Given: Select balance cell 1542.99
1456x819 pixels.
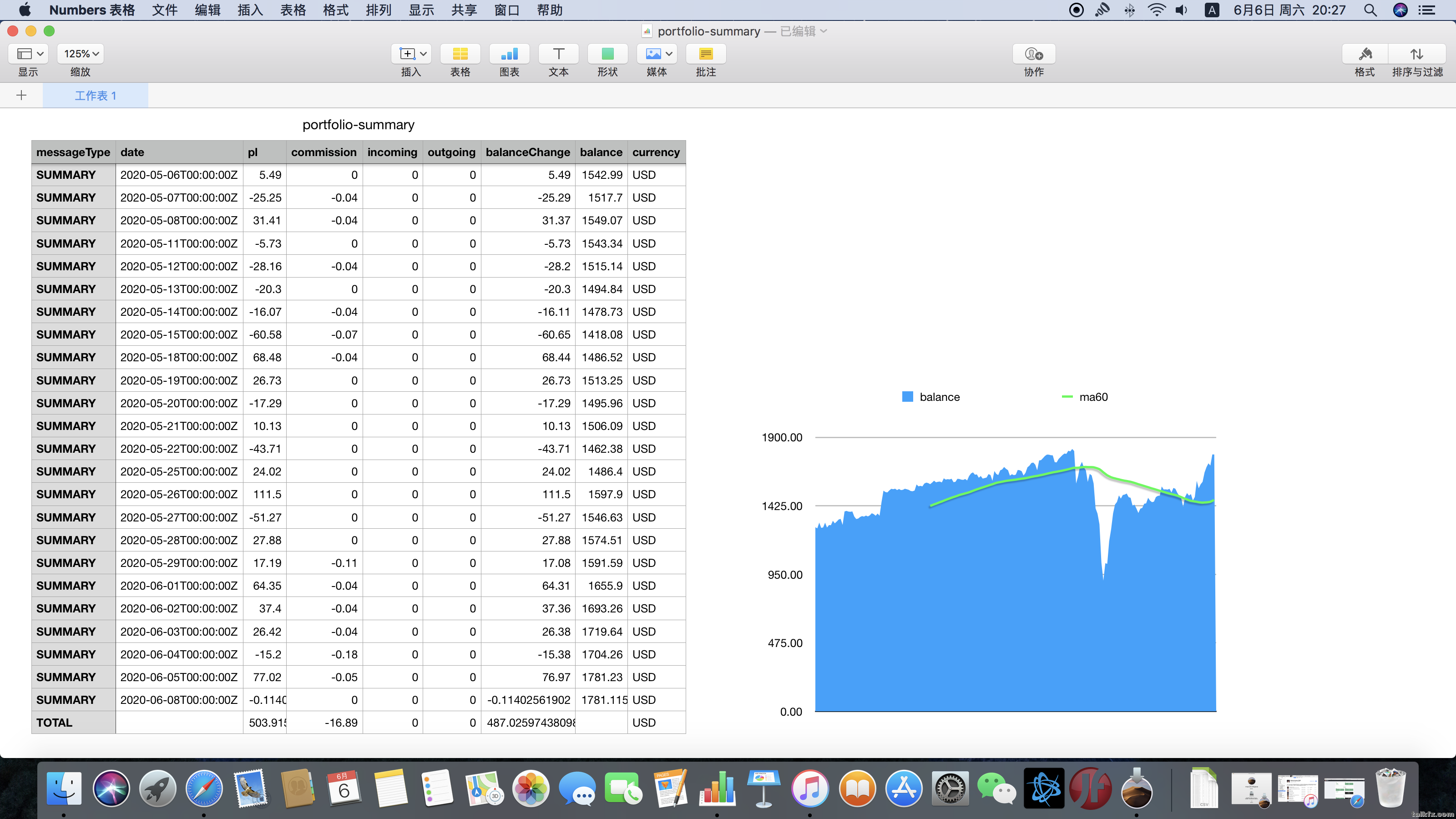Looking at the screenshot, I should tap(602, 175).
